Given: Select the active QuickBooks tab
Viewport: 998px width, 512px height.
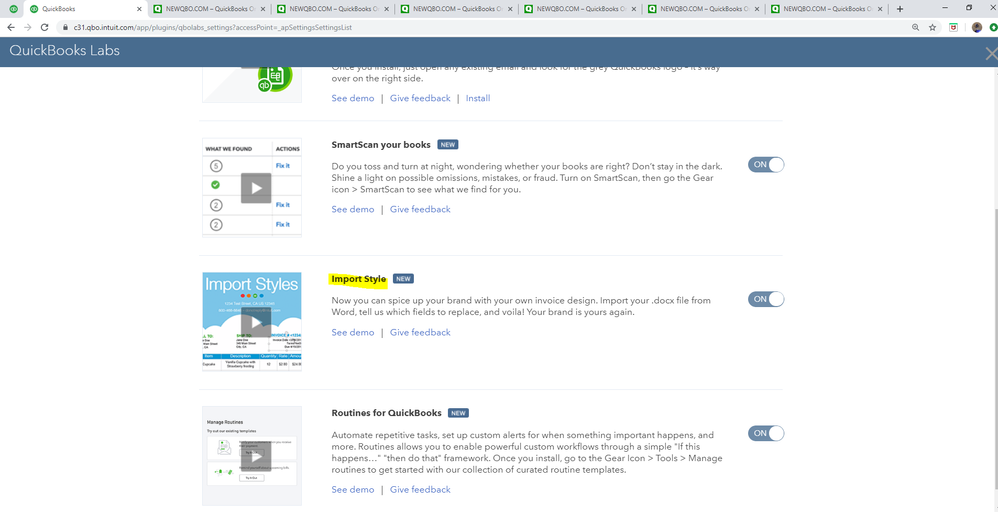Looking at the screenshot, I should pyautogui.click(x=85, y=9).
